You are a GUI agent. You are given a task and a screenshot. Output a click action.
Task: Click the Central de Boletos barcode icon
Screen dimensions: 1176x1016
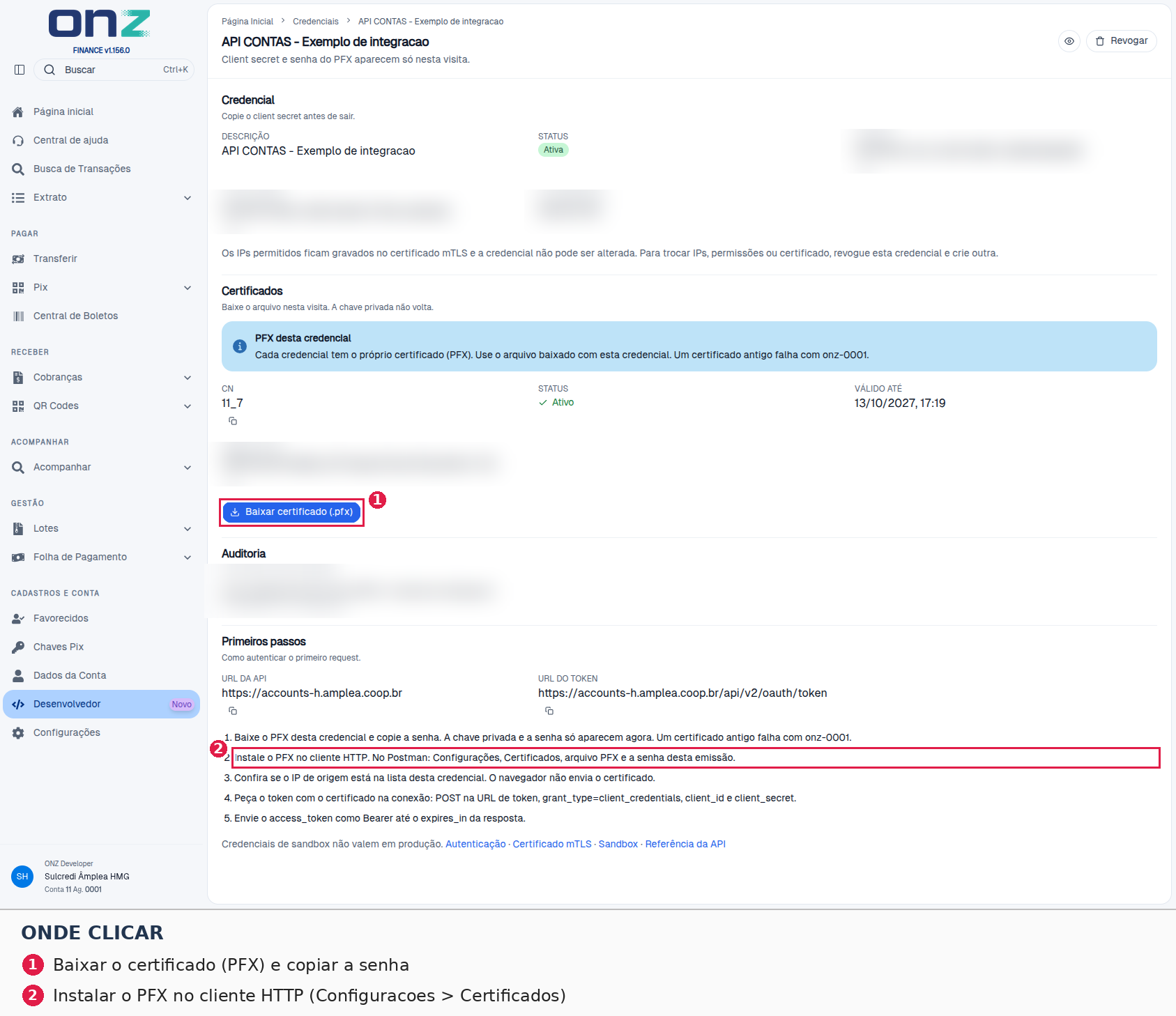pyautogui.click(x=18, y=316)
